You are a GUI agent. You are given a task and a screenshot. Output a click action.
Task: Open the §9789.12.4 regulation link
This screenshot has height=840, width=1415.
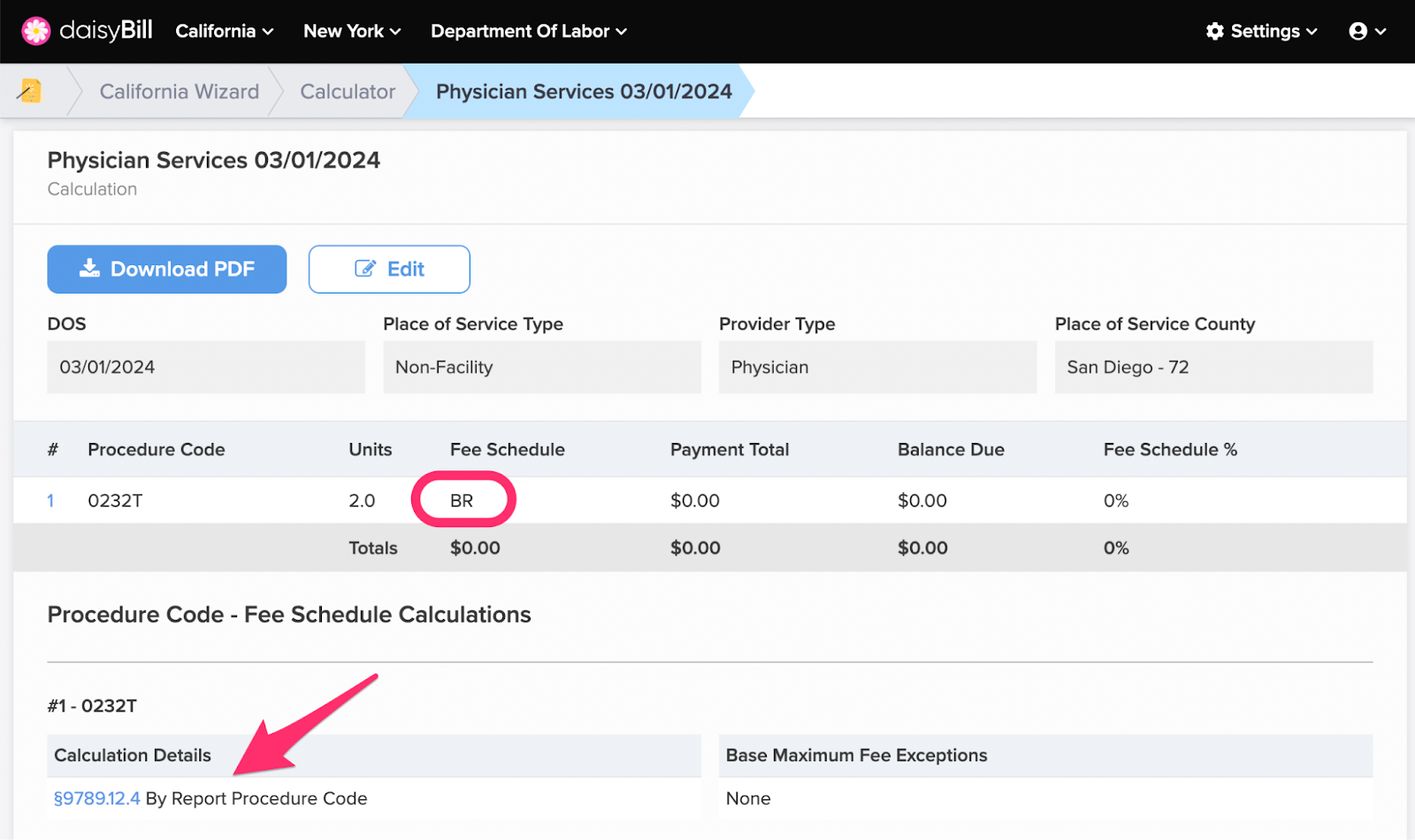click(96, 798)
